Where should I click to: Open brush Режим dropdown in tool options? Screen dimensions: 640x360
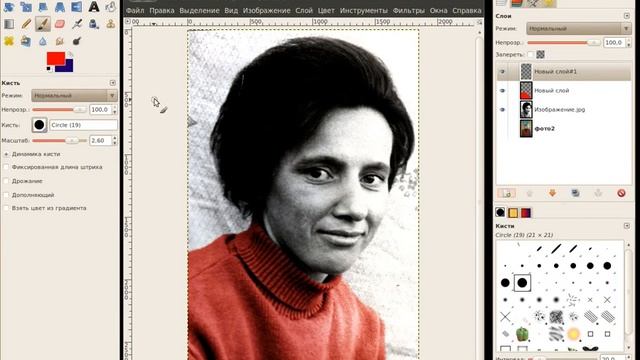pyautogui.click(x=74, y=96)
